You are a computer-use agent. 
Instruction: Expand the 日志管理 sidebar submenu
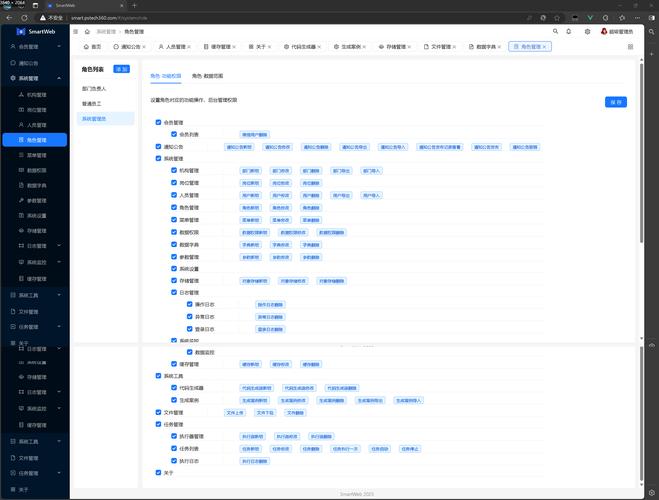[x=59, y=245]
